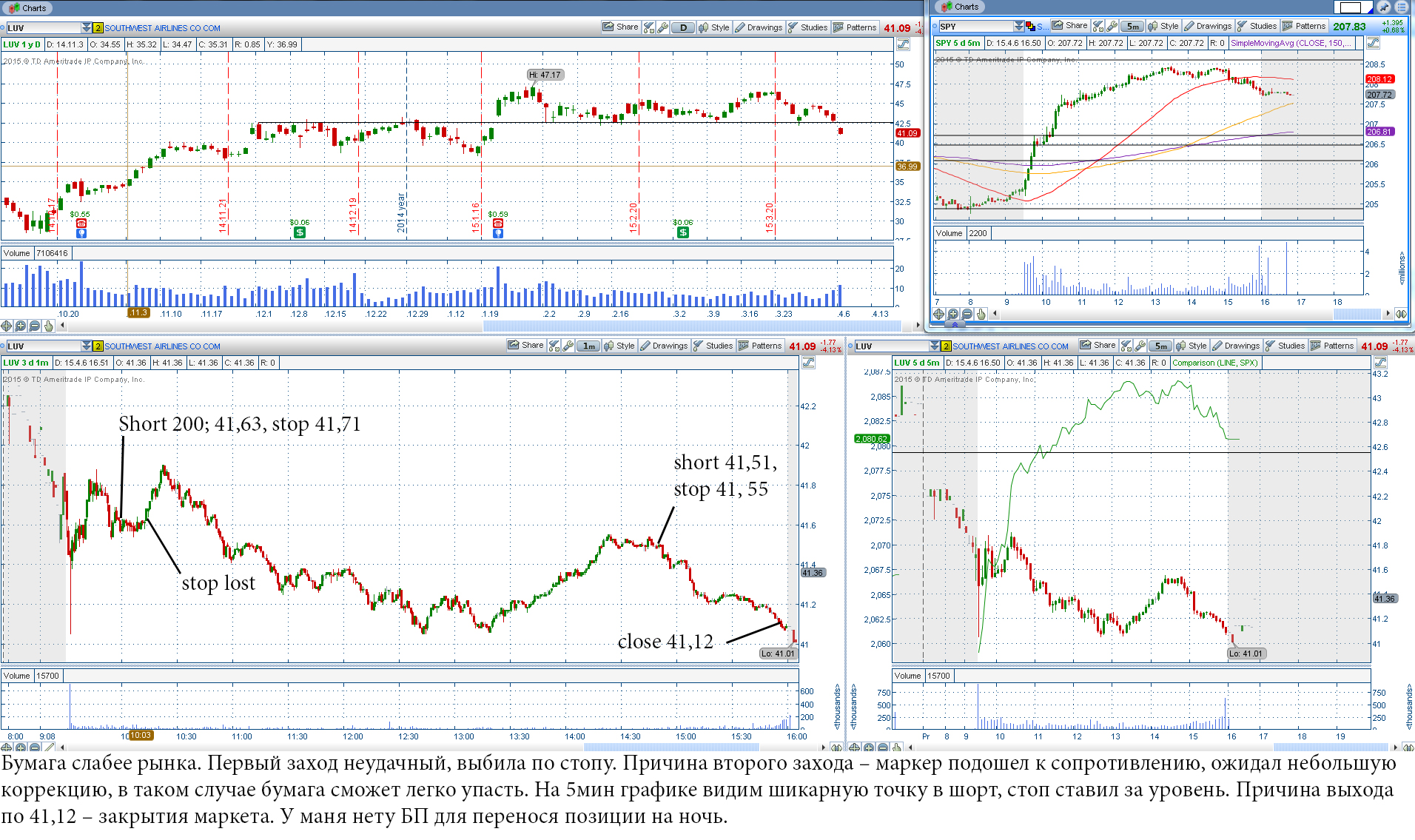Click the $0.59 earnings phone marker

498,224
